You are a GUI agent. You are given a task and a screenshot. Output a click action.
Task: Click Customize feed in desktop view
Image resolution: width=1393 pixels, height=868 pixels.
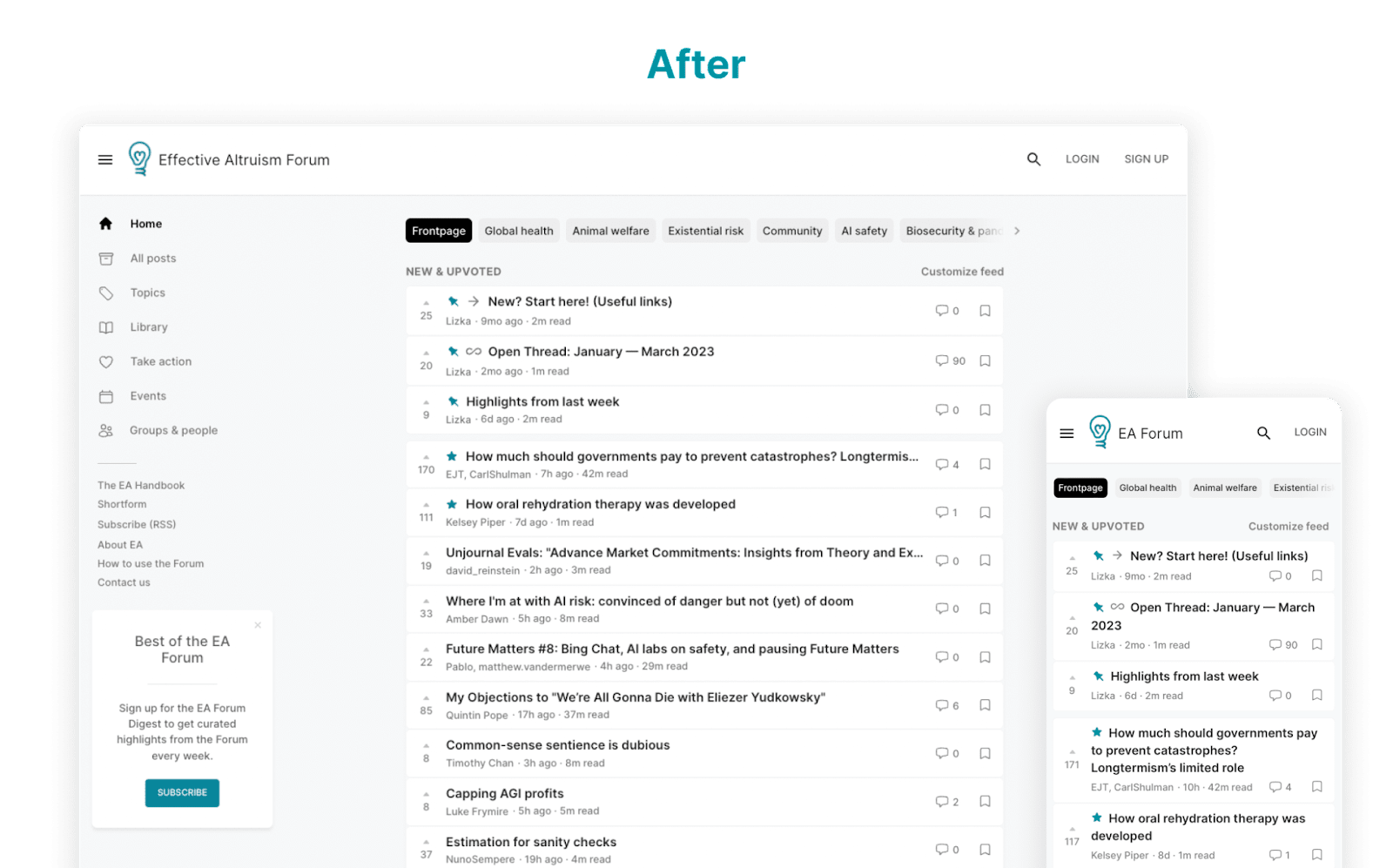pos(962,272)
